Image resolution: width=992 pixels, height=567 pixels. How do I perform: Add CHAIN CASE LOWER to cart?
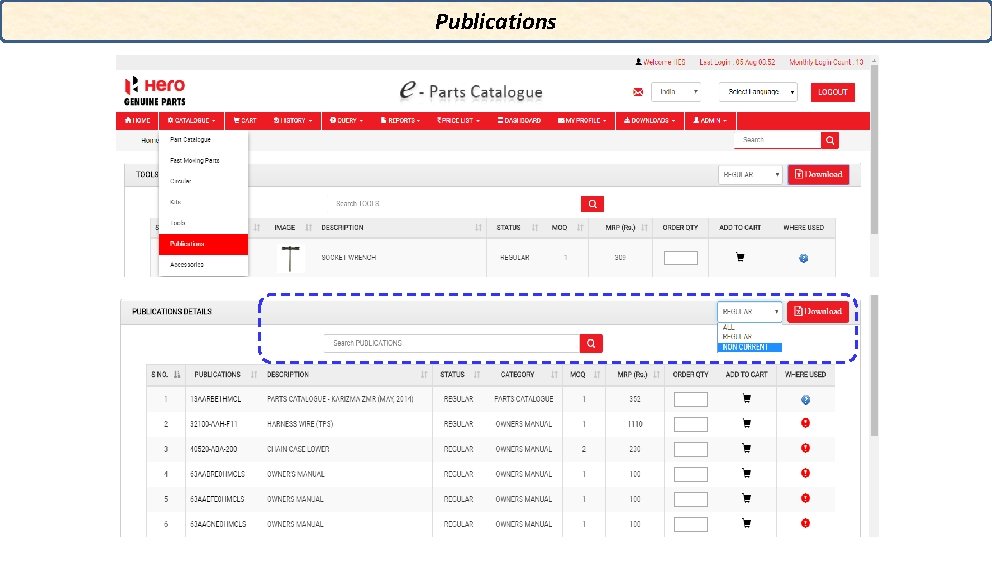[x=747, y=449]
